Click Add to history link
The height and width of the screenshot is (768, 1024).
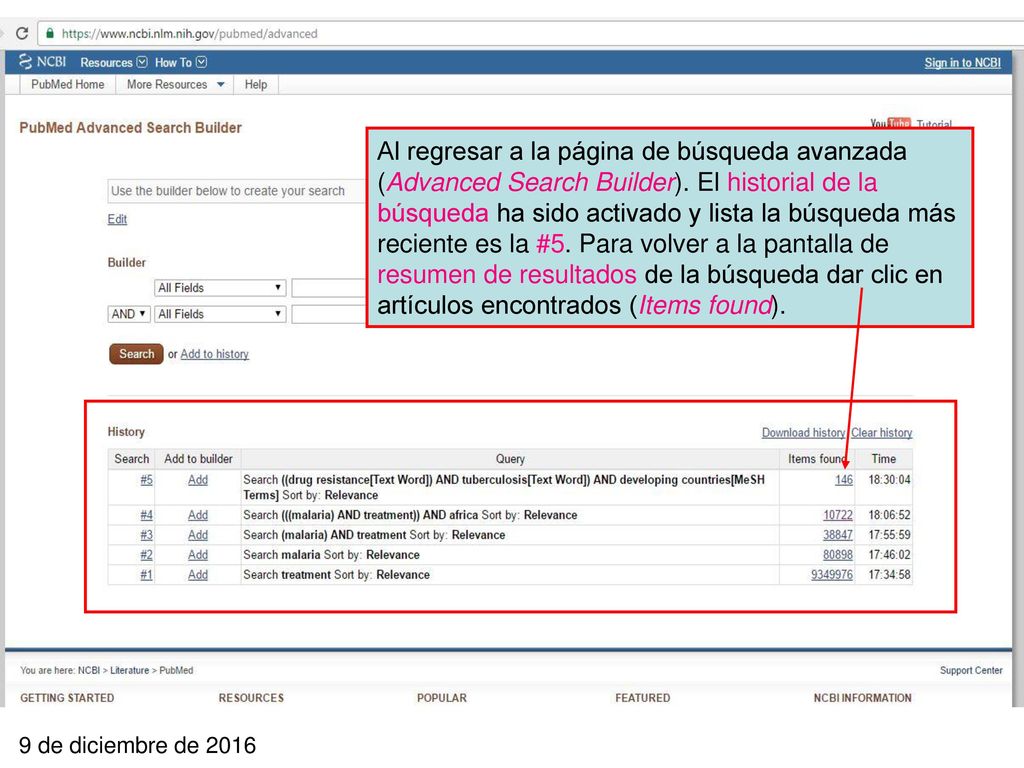[x=214, y=354]
